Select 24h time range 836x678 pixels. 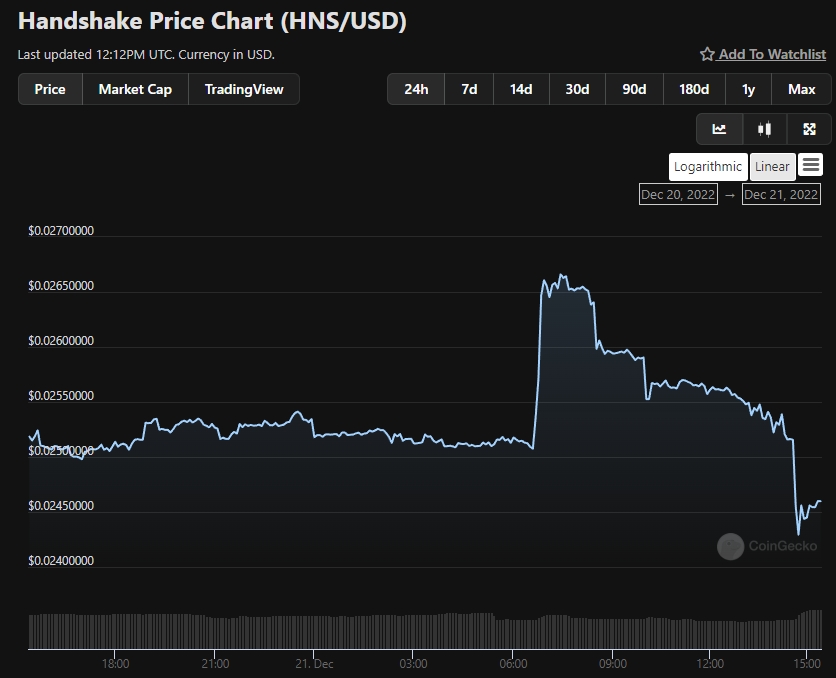point(416,89)
